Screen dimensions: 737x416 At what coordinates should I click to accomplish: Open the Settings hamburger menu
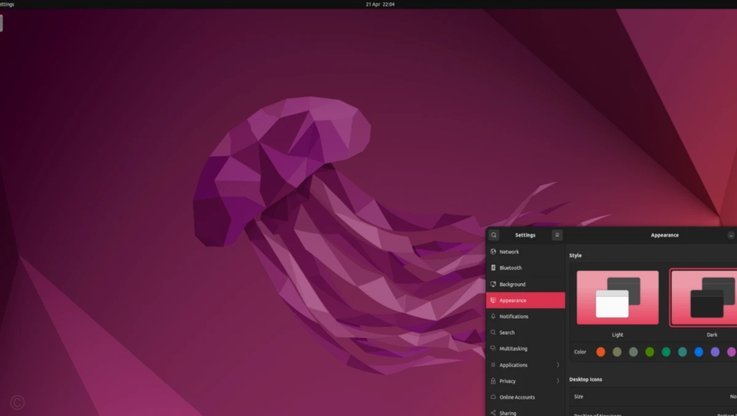click(557, 235)
